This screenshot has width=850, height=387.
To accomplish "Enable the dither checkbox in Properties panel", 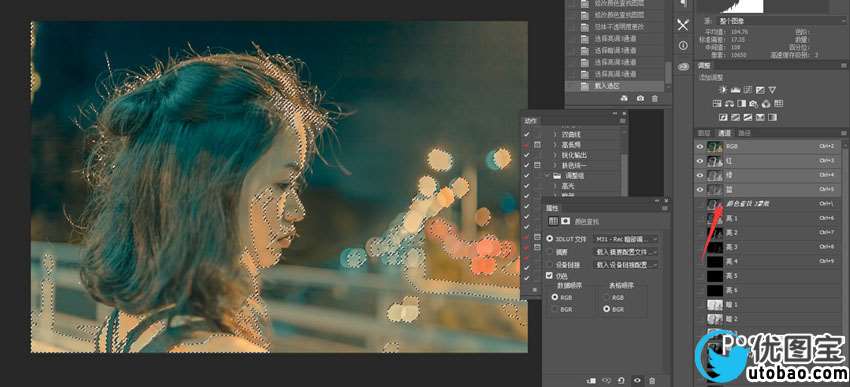I will tap(549, 276).
